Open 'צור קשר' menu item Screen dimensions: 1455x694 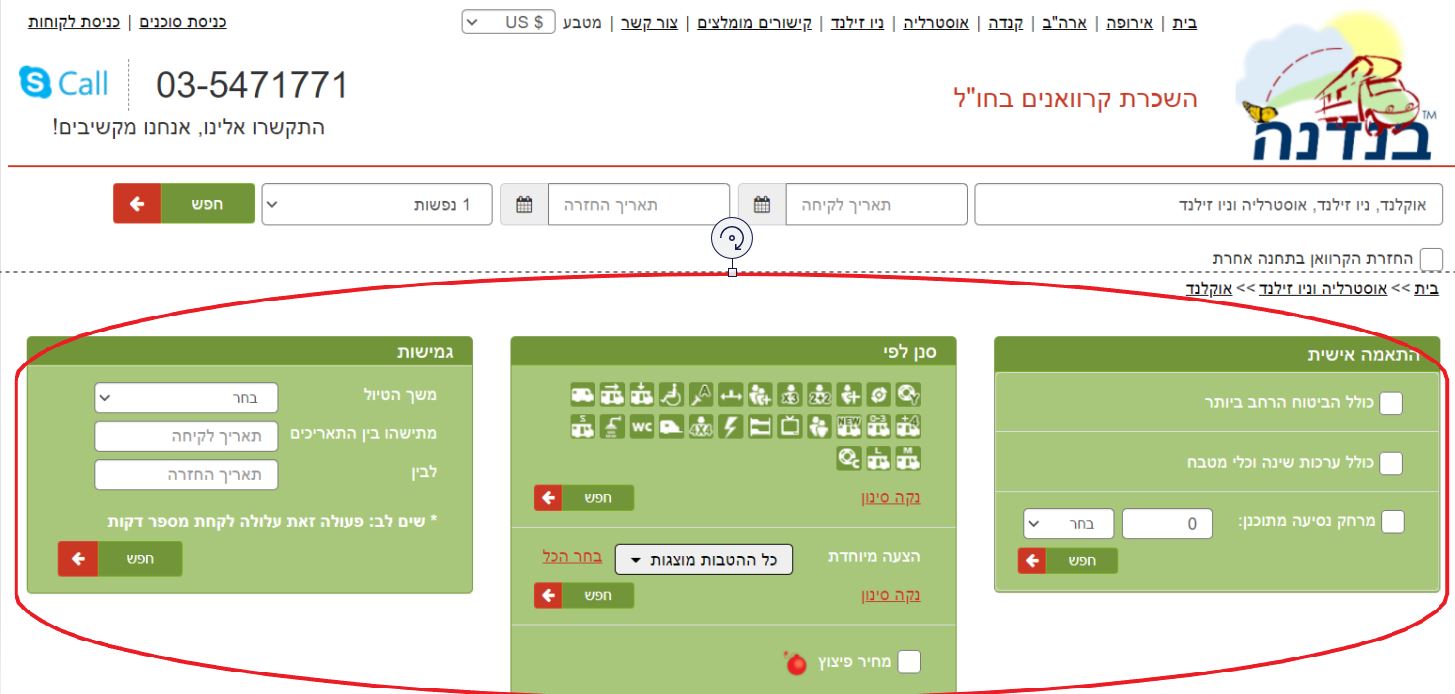tap(649, 22)
